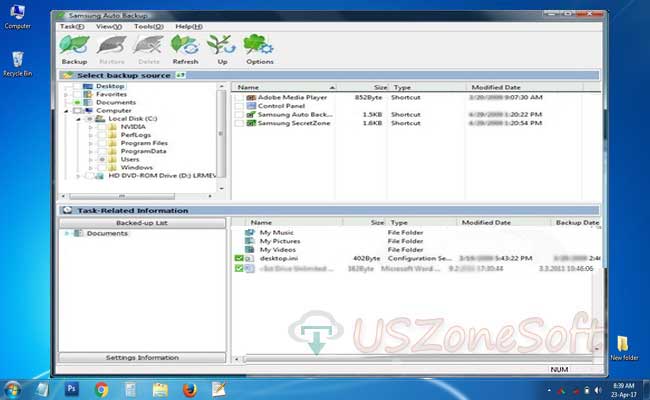Screen dimensions: 650x400
Task: Open the Help menu
Action: (189, 27)
